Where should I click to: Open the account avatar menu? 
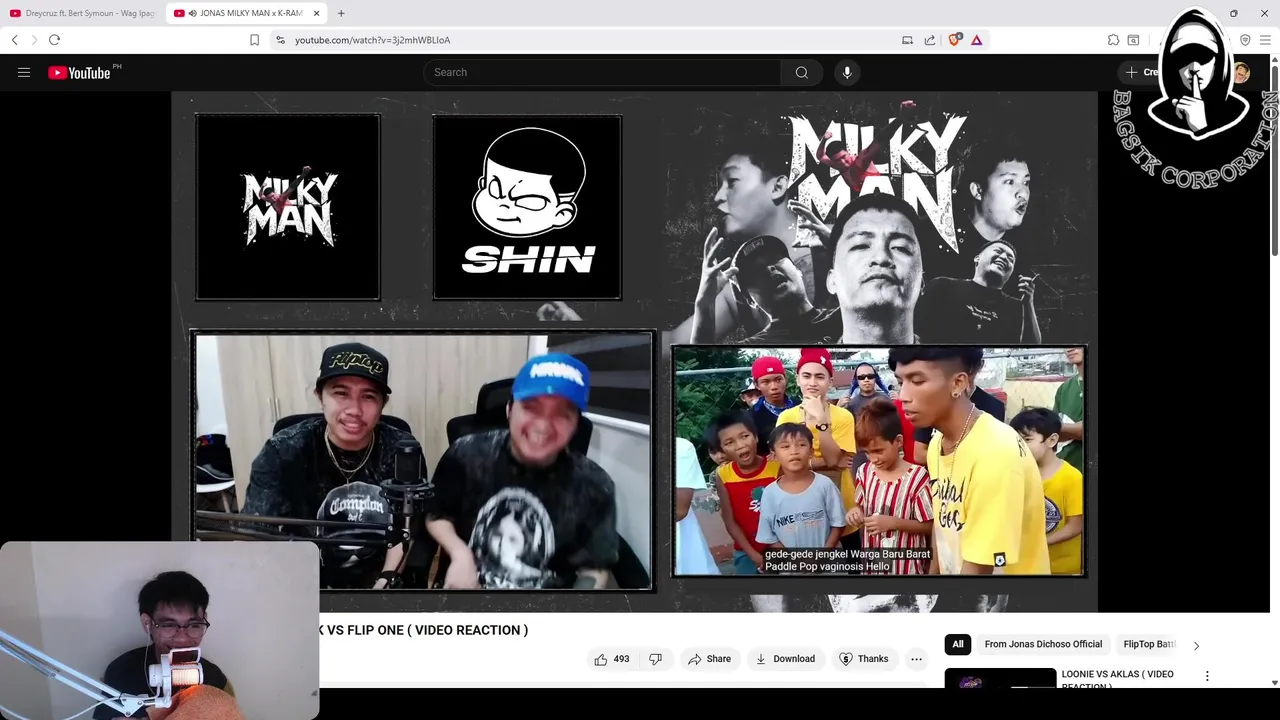coord(1240,72)
